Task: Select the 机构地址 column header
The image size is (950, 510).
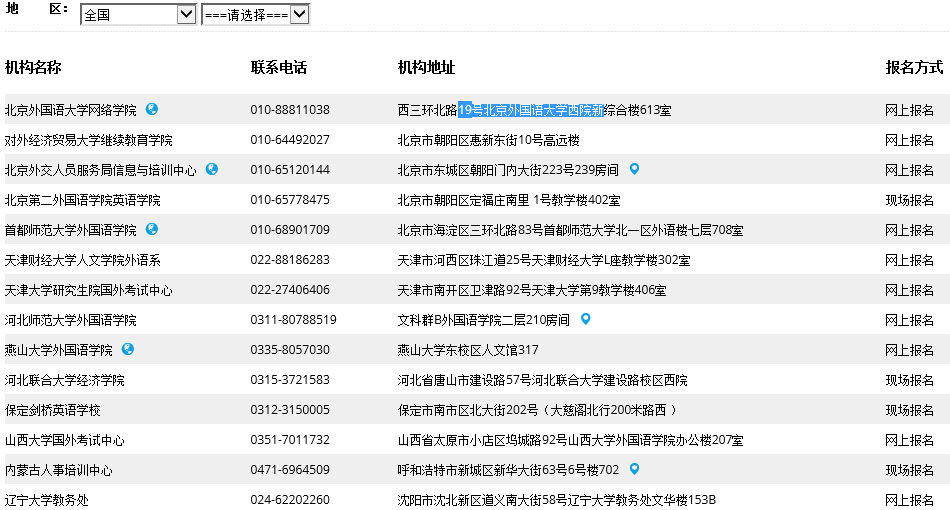Action: coord(426,68)
